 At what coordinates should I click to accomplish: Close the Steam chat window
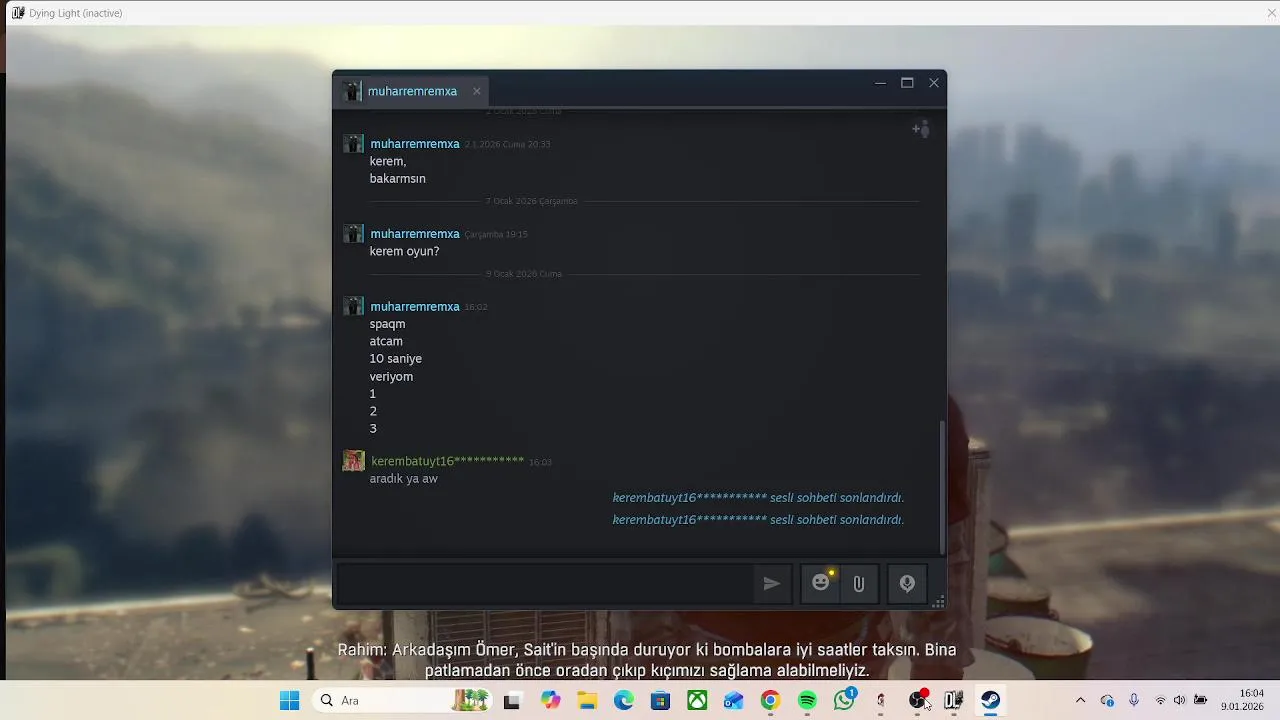click(x=934, y=83)
